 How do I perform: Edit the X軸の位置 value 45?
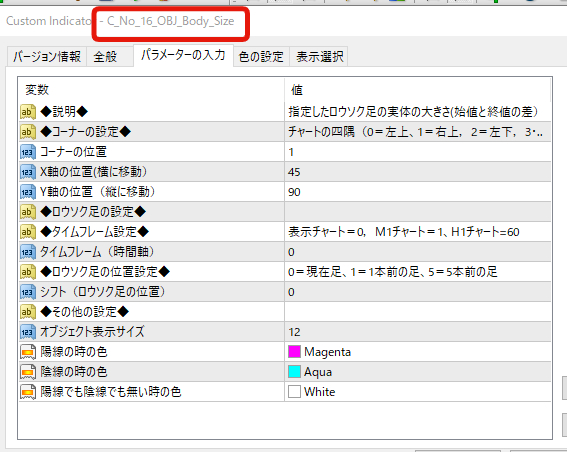click(418, 172)
